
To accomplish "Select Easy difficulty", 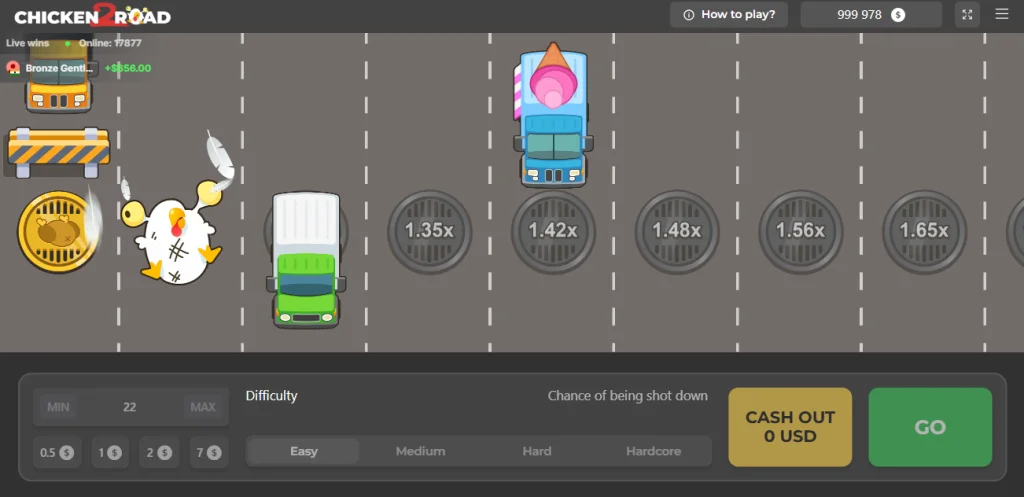I will (304, 451).
